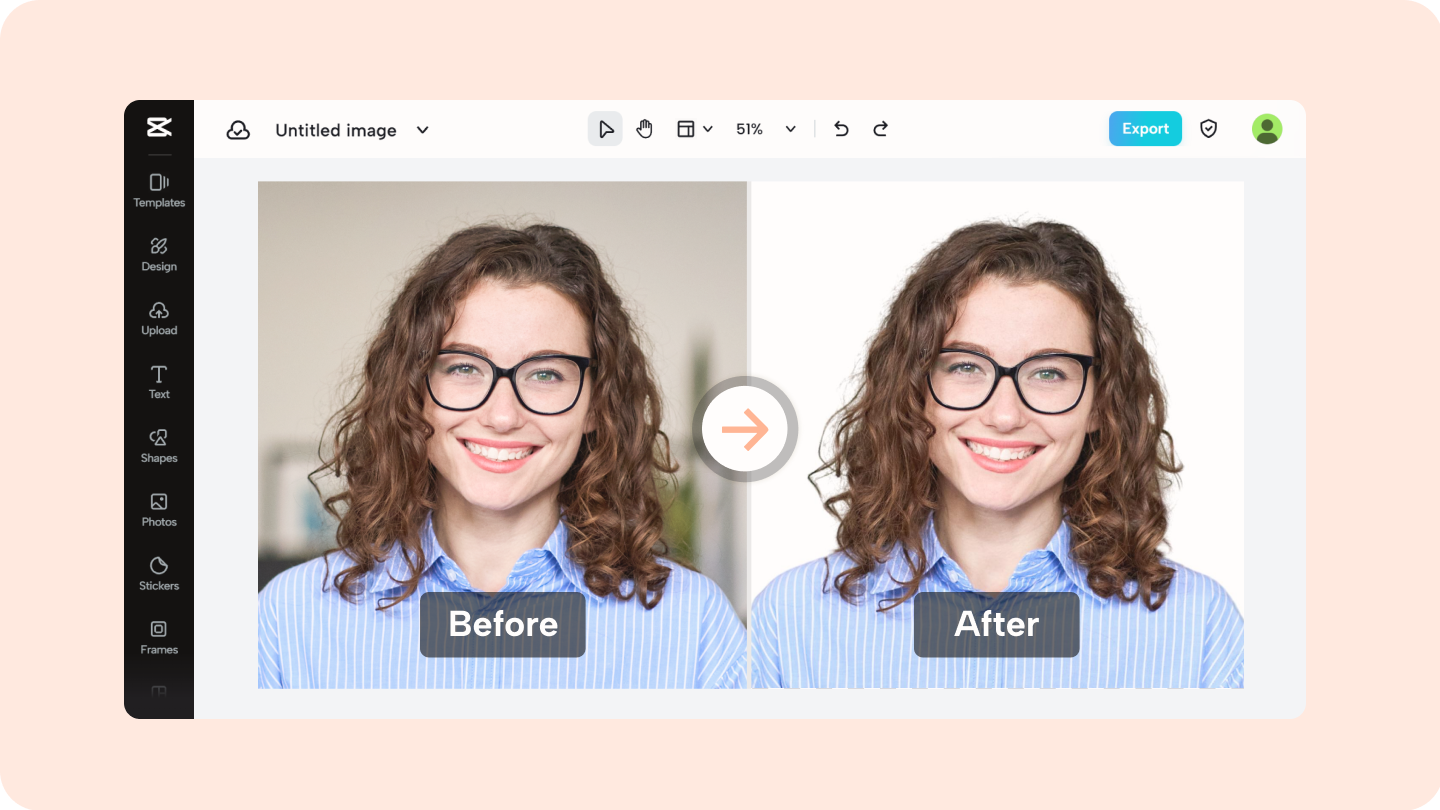Open the Untitled image rename dropdown
The image size is (1440, 810).
421,130
